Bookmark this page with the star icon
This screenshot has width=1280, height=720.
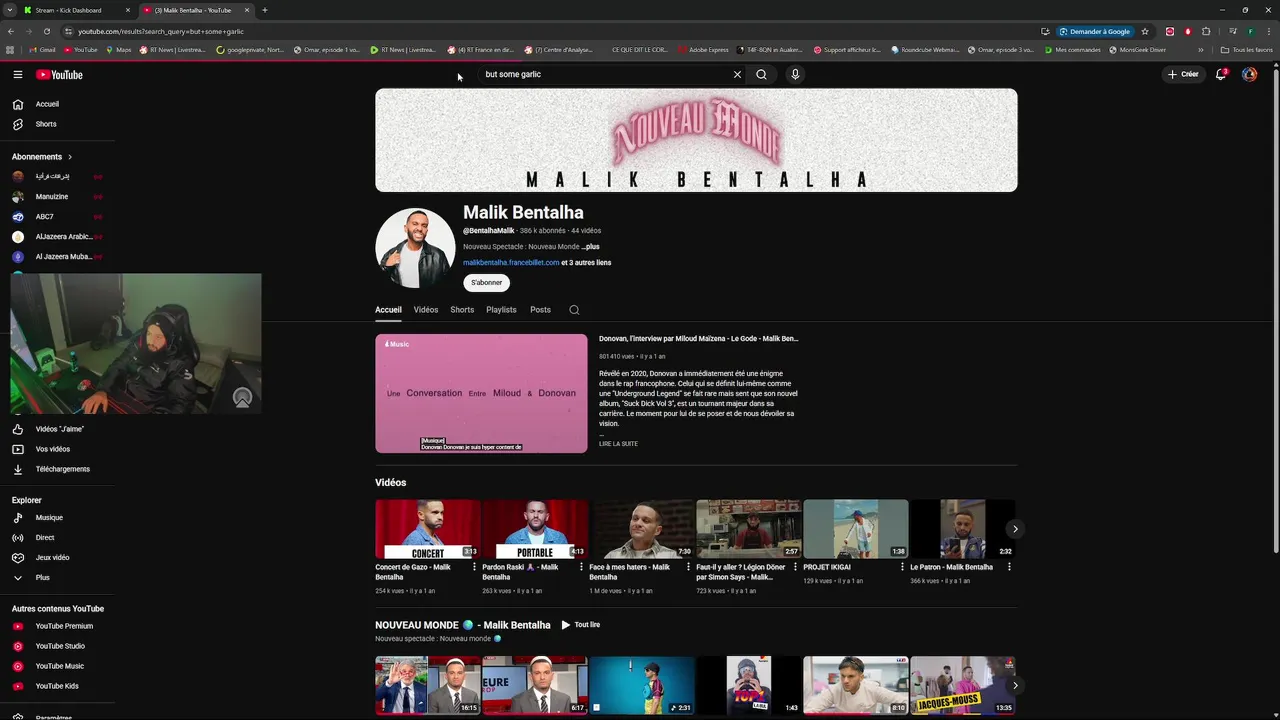pyautogui.click(x=1145, y=31)
